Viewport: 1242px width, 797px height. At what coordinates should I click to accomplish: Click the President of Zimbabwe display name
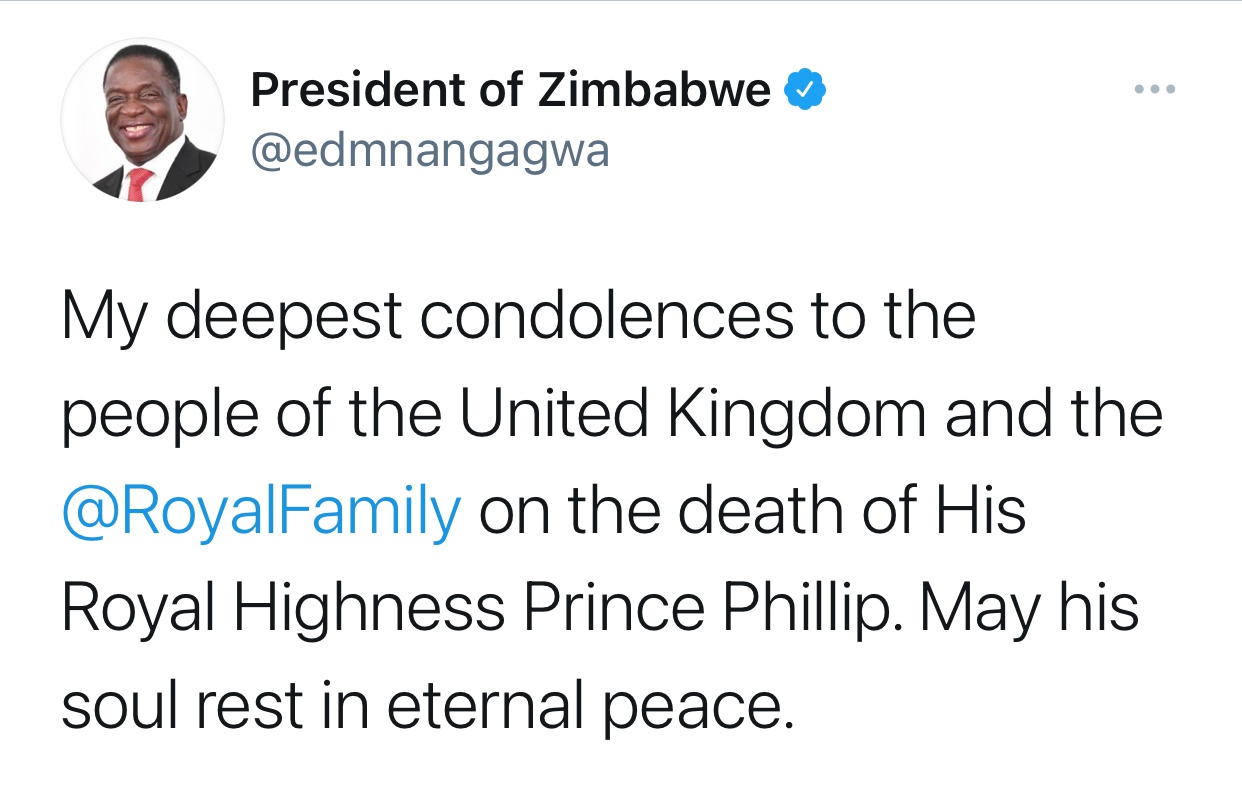[510, 91]
